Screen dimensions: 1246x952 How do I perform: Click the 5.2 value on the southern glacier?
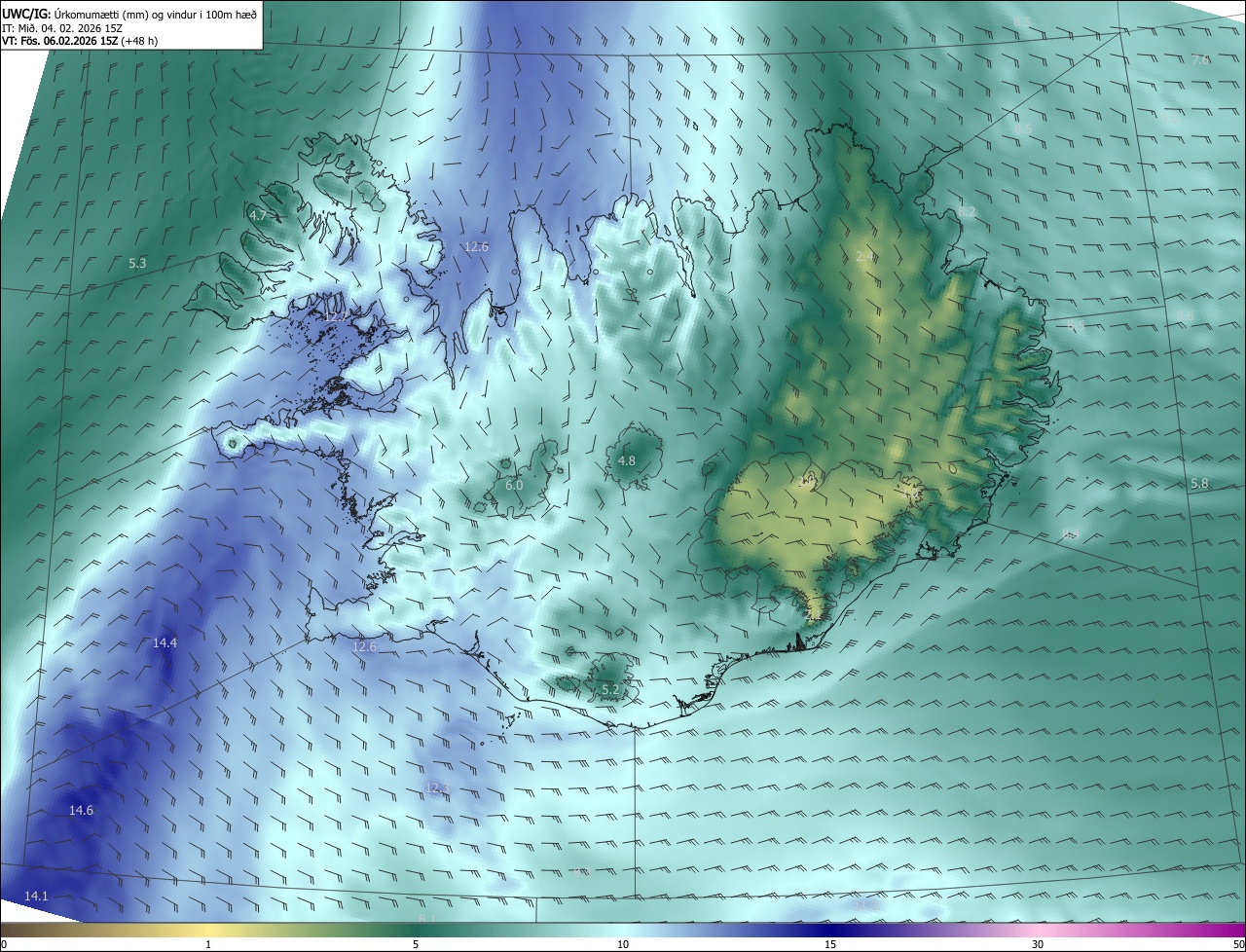610,689
